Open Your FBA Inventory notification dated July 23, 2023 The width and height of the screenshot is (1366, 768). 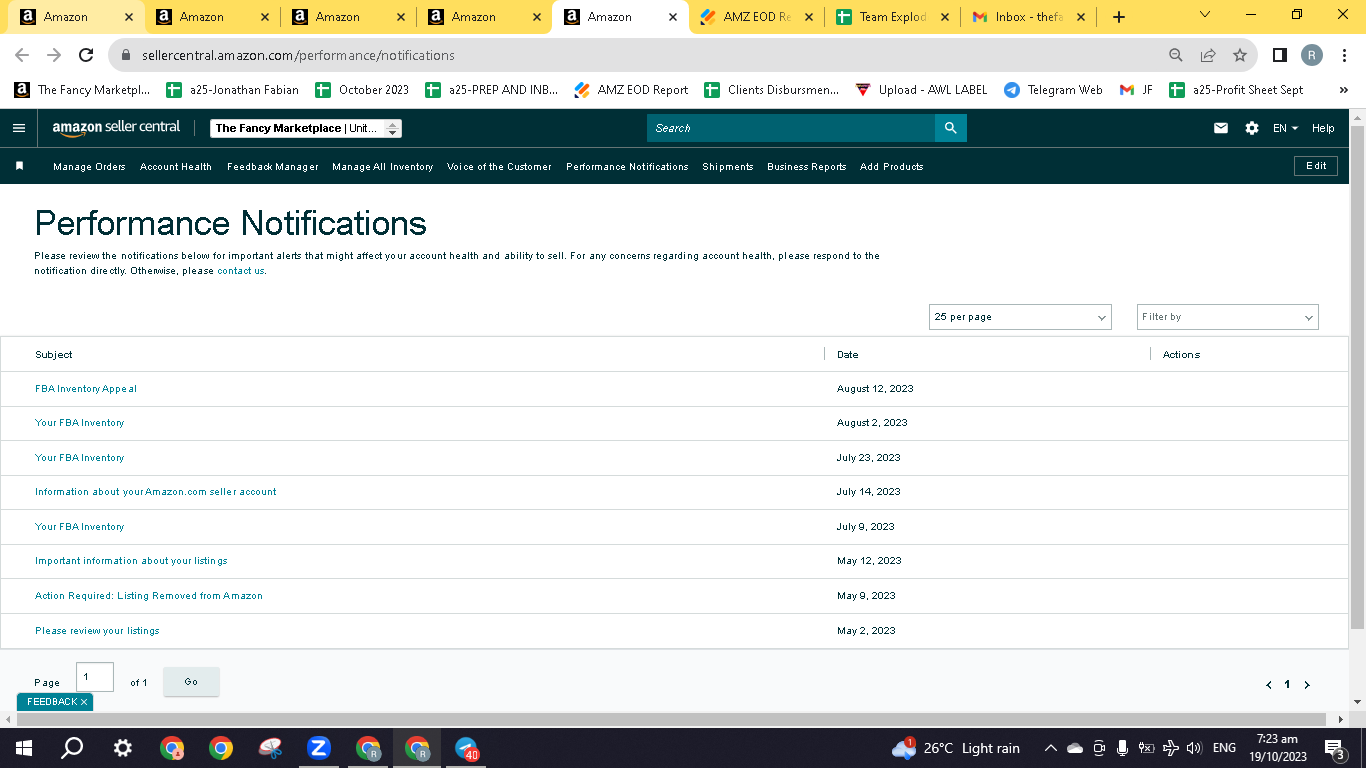tap(80, 458)
